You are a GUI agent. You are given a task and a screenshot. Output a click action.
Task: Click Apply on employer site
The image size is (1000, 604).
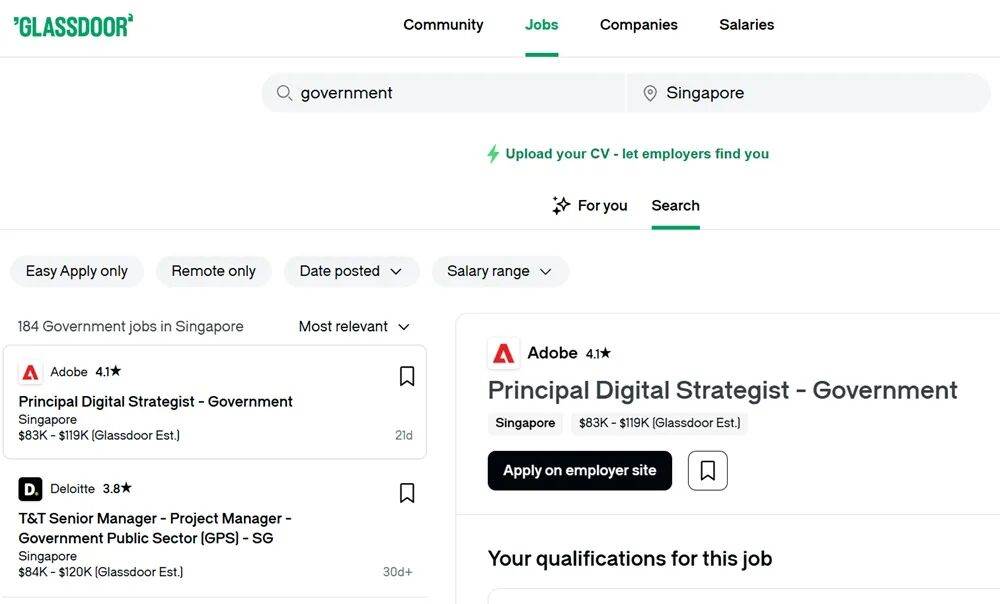pos(579,471)
